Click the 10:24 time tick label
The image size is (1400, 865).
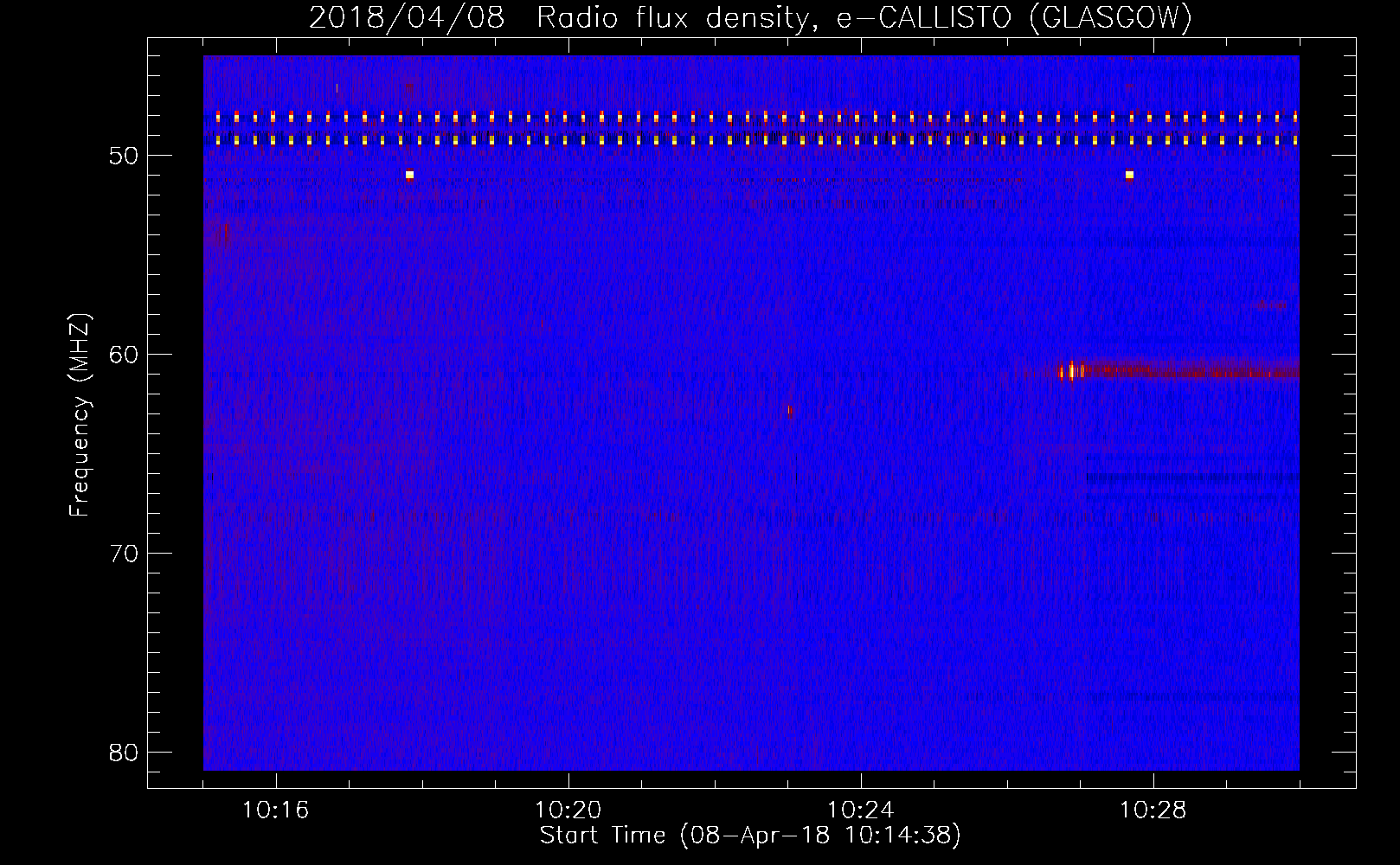tap(860, 811)
